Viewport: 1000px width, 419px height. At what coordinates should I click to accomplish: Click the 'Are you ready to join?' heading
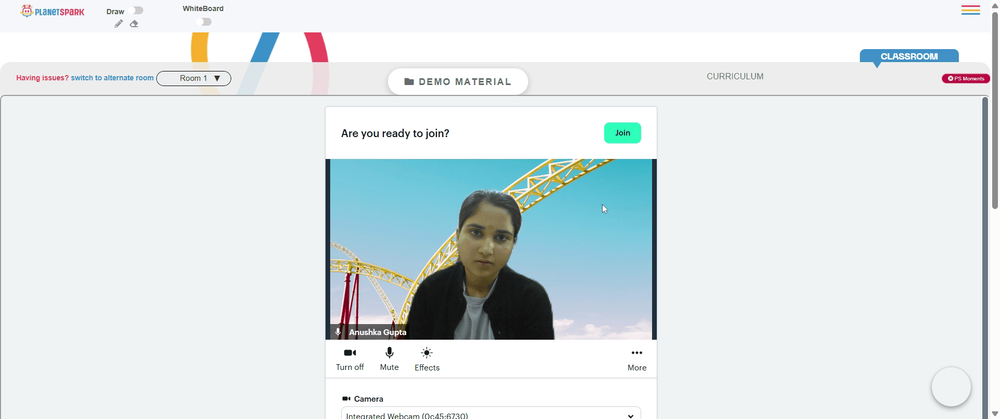(395, 133)
